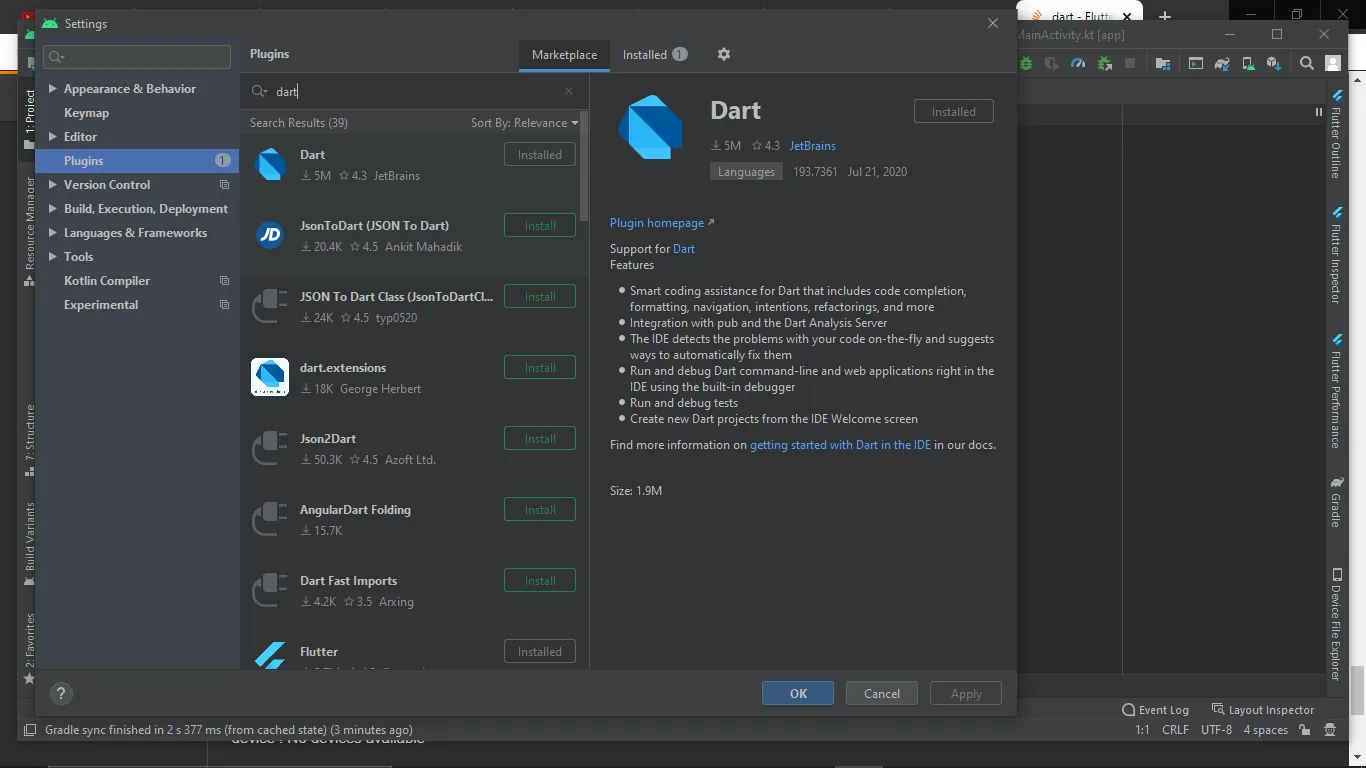The image size is (1366, 768).
Task: Click the pause icon in the editor corner
Action: (x=1318, y=112)
